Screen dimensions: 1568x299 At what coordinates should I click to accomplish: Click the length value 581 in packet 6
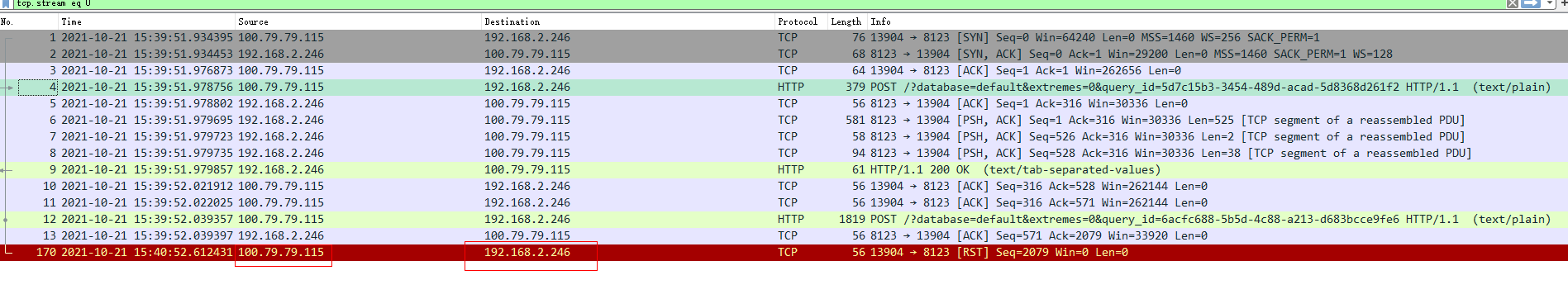855,120
